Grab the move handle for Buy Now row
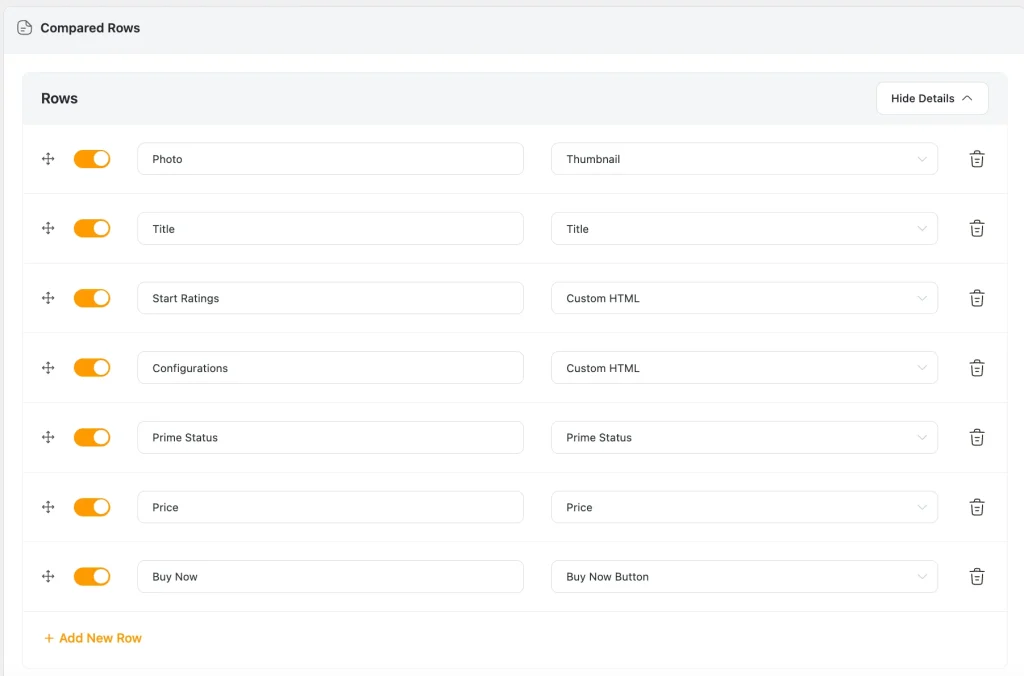 (x=48, y=576)
